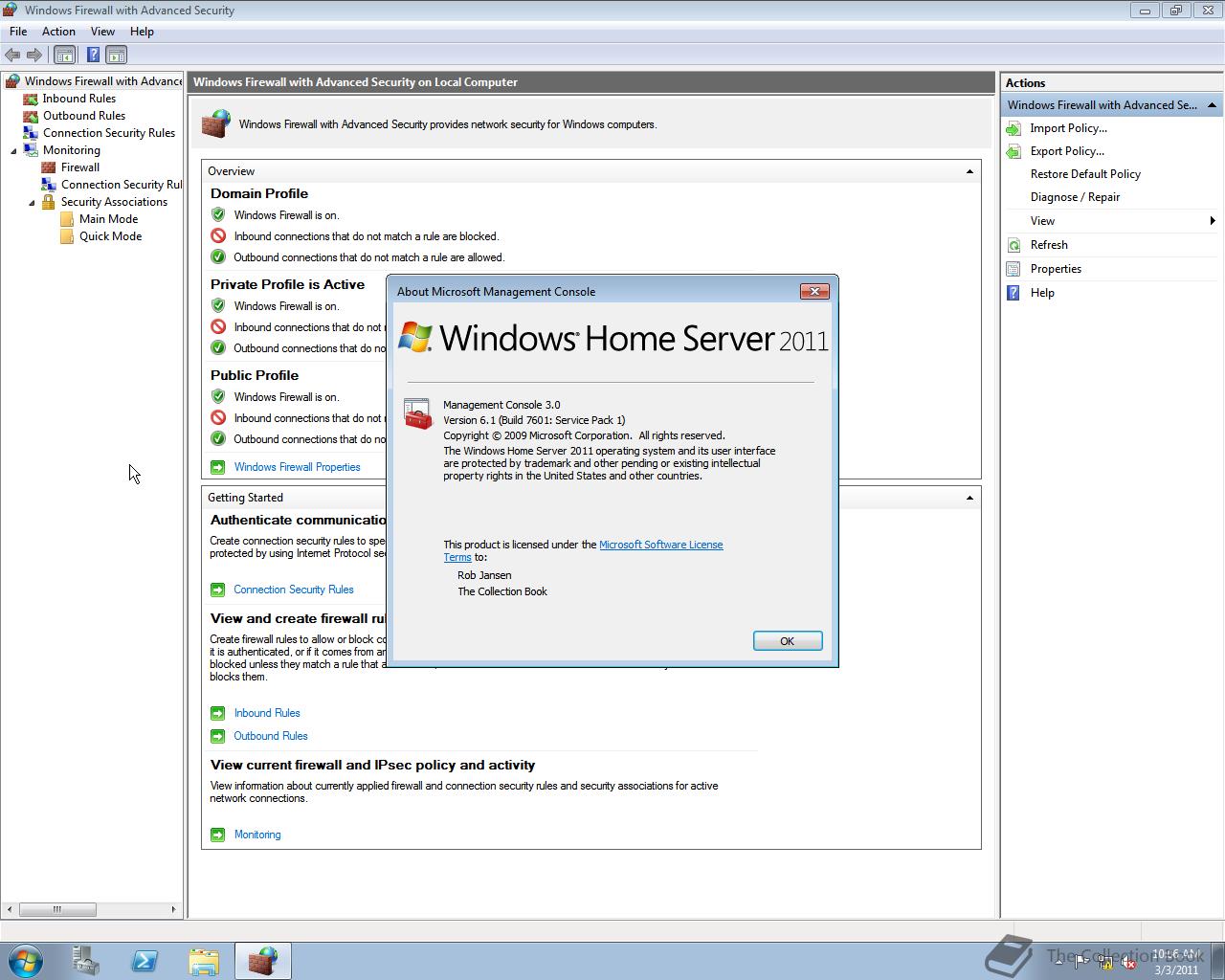Select Connection Security Rules under Monitoring
Image resolution: width=1225 pixels, height=980 pixels.
pyautogui.click(x=121, y=185)
